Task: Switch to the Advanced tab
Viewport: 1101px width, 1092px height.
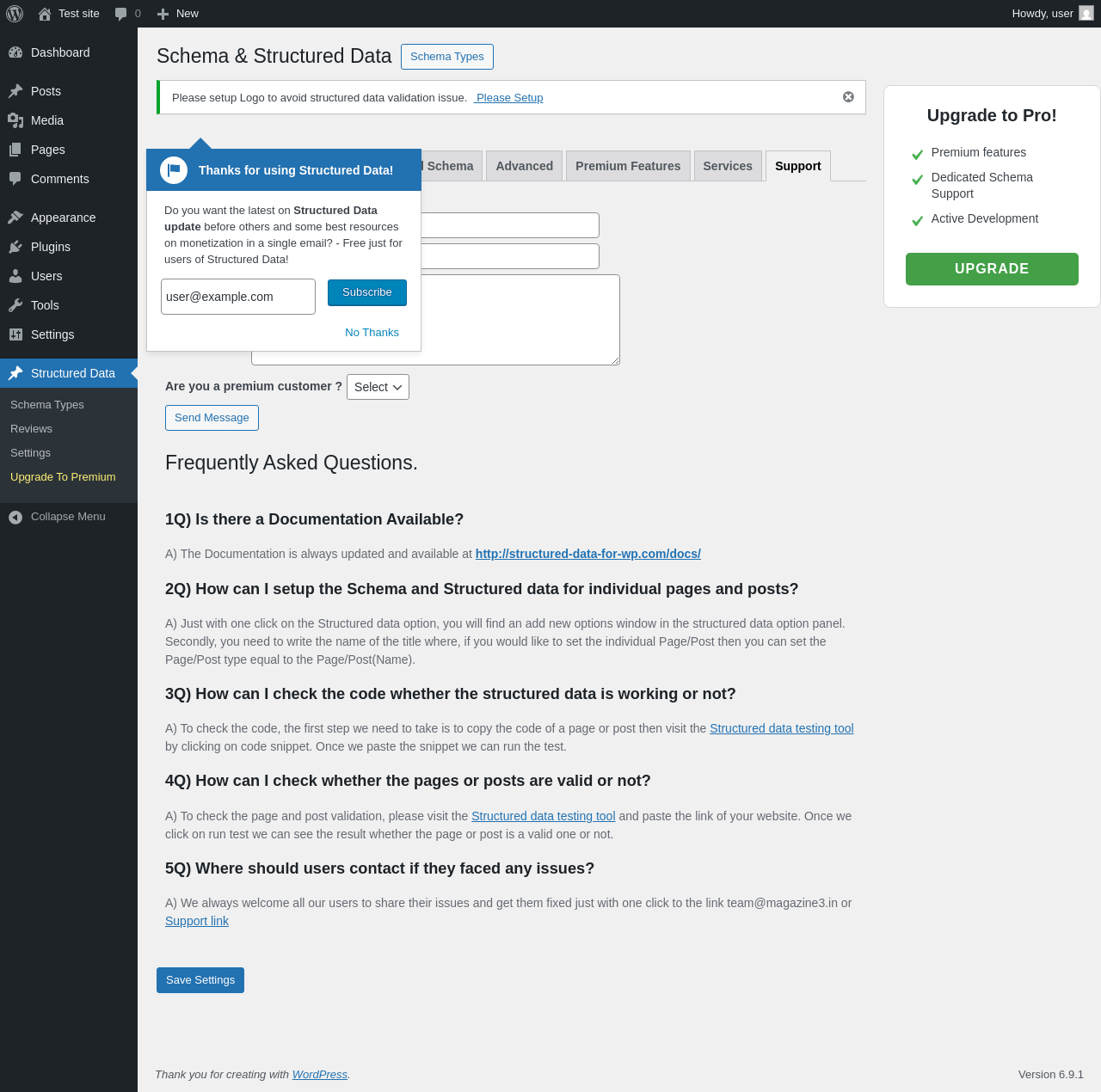Action: click(524, 166)
